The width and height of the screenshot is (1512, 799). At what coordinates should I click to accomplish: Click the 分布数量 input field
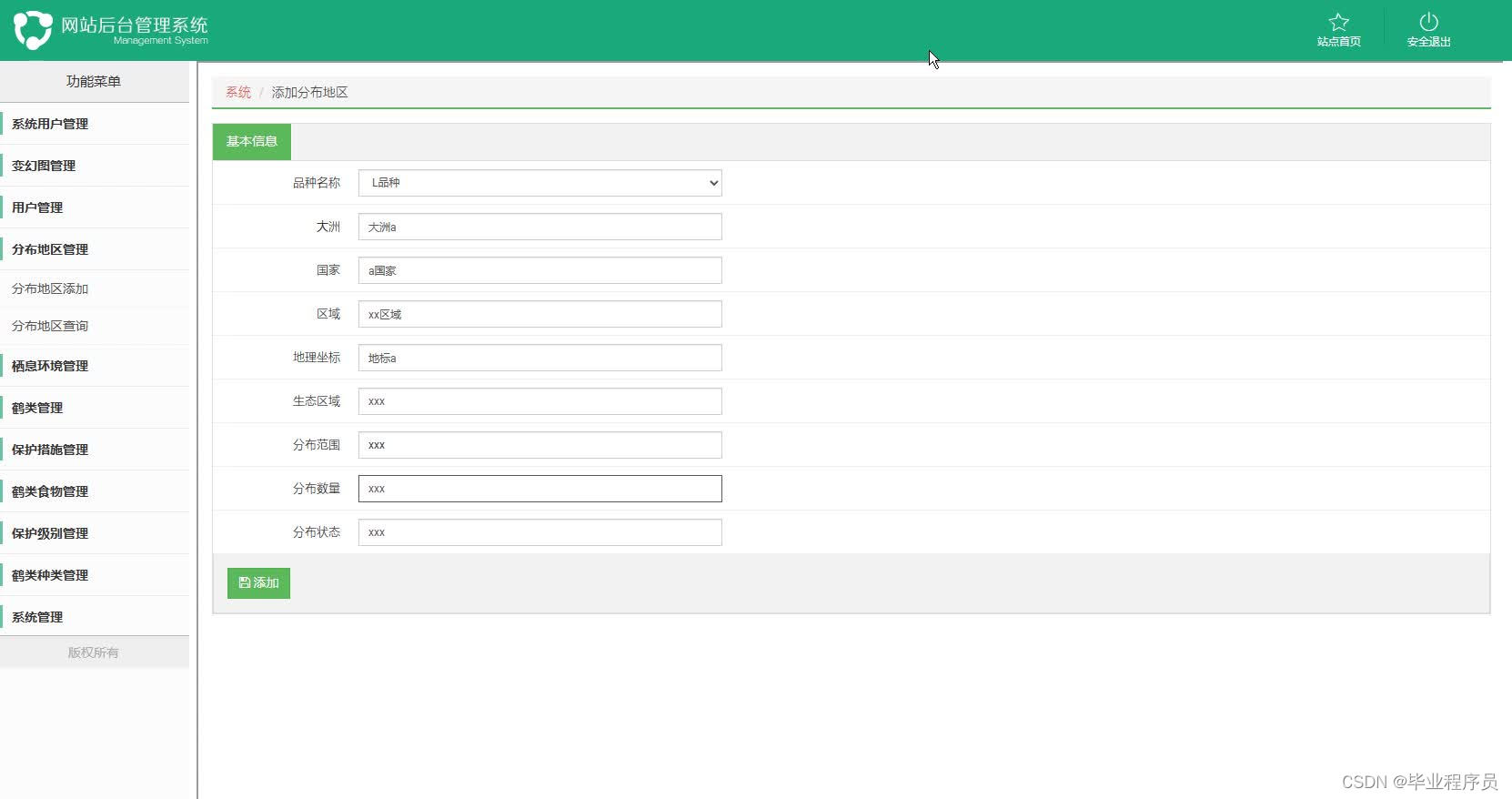coord(540,489)
